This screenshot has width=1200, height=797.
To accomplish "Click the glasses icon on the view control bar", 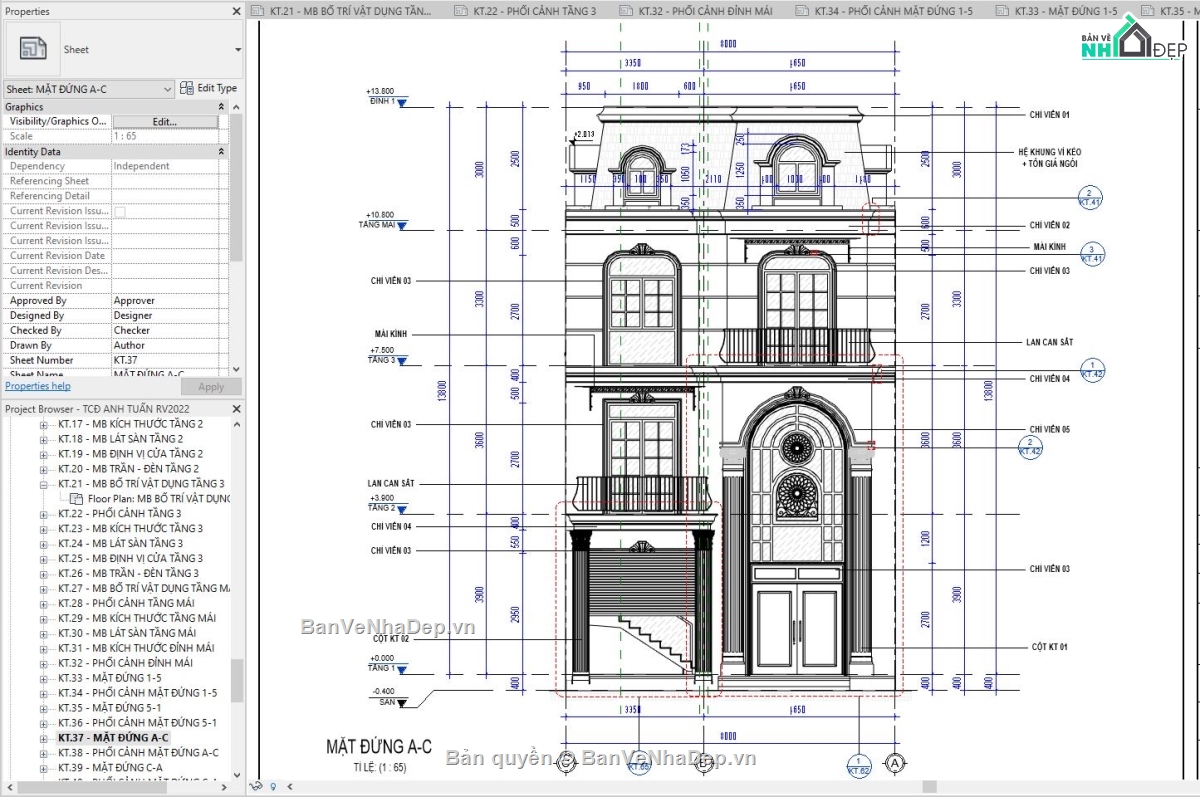I will click(x=257, y=787).
